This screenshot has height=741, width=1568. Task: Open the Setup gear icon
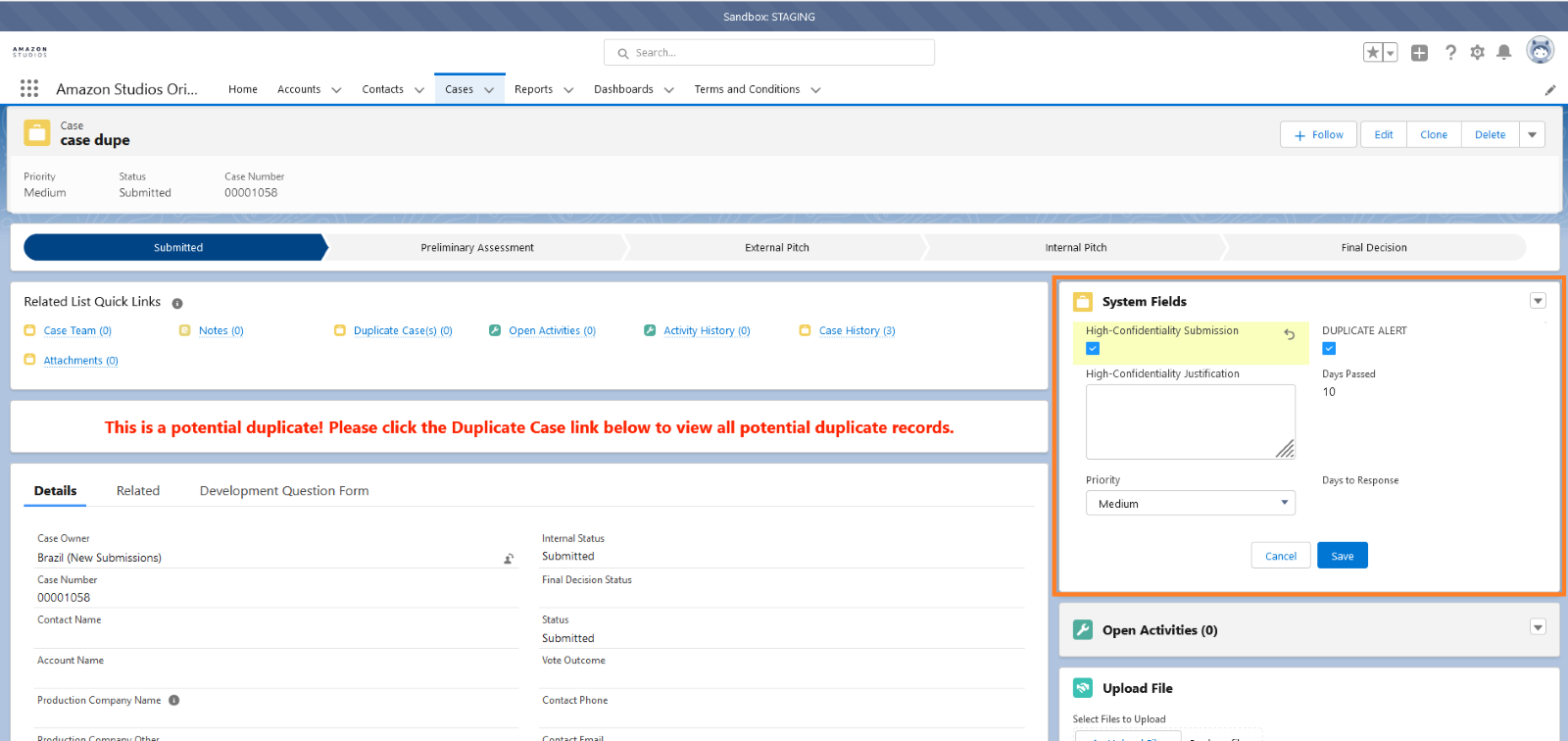[1477, 53]
